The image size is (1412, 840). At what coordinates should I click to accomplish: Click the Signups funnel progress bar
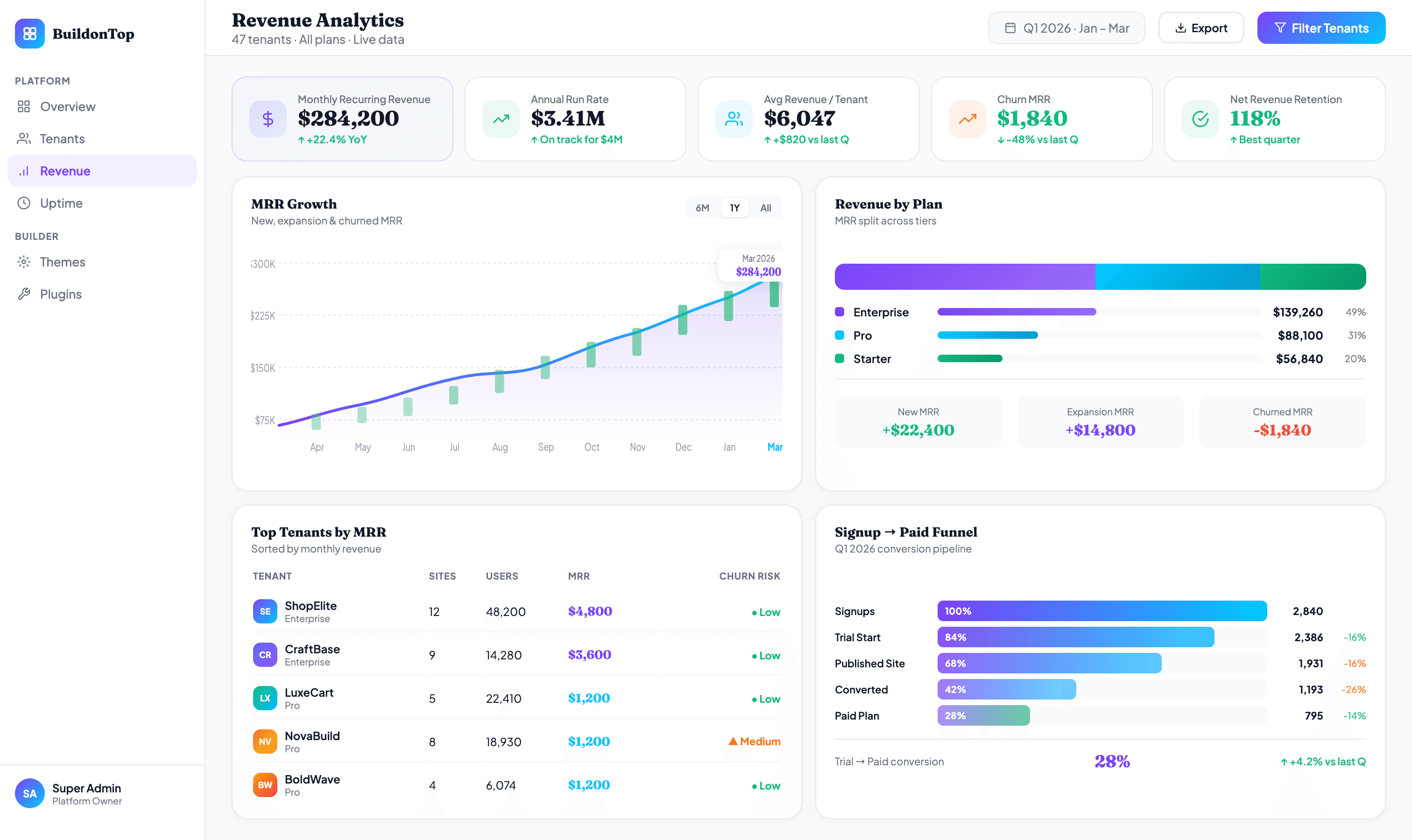(x=1101, y=611)
